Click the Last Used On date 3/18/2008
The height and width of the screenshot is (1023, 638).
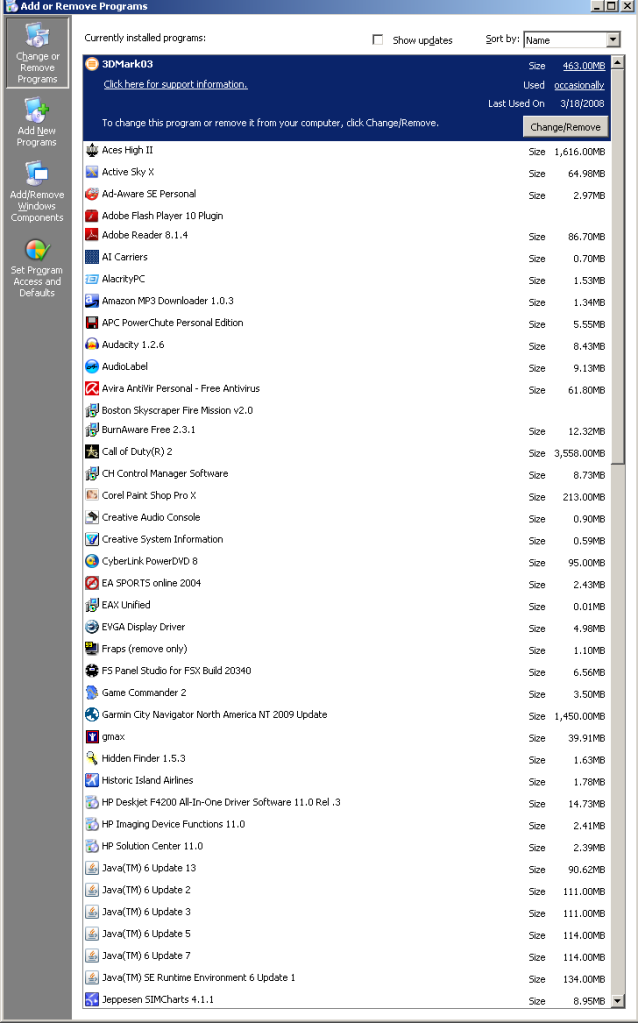(582, 104)
